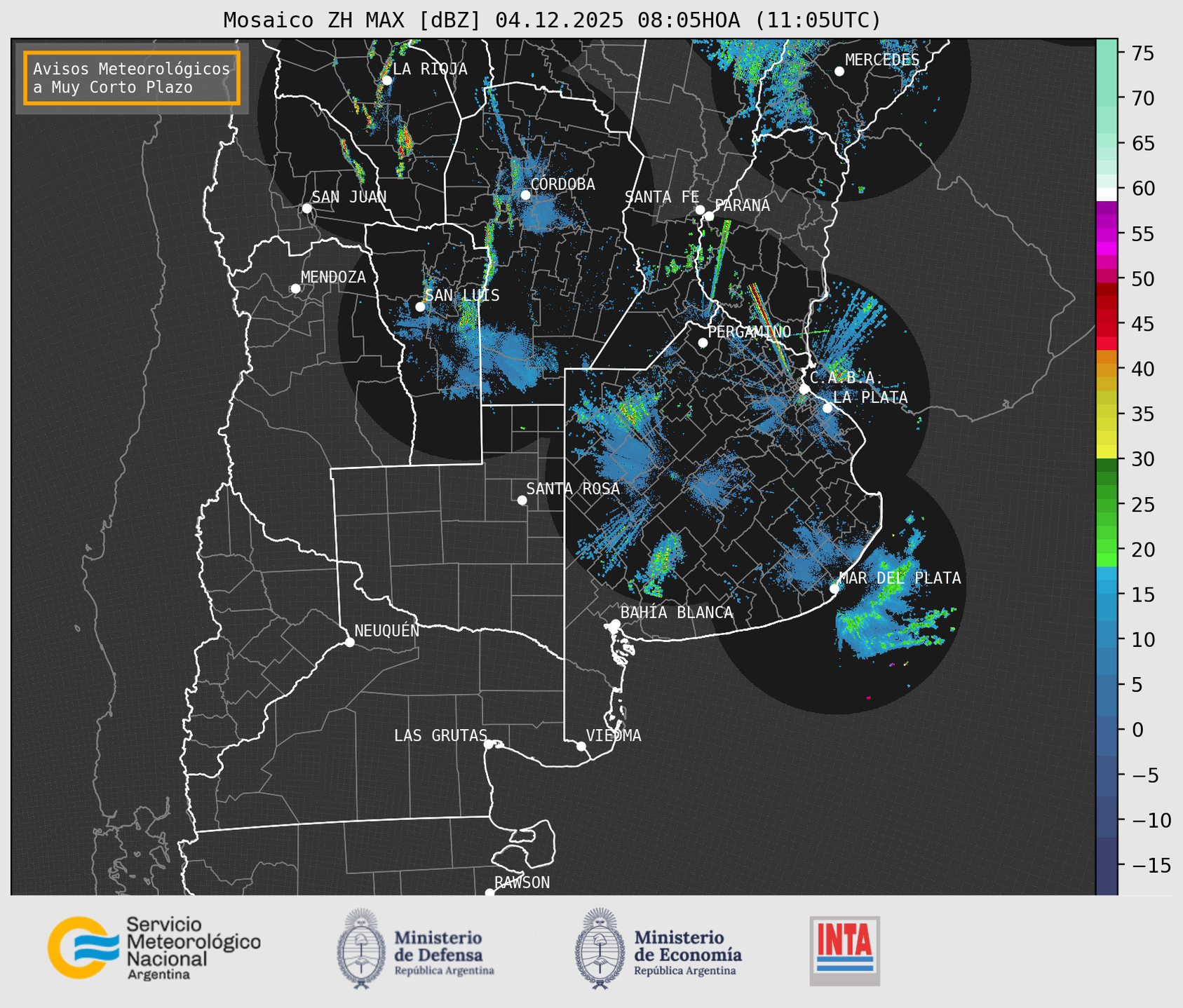Click the MENDOZA label
This screenshot has width=1183, height=1008.
pyautogui.click(x=333, y=277)
